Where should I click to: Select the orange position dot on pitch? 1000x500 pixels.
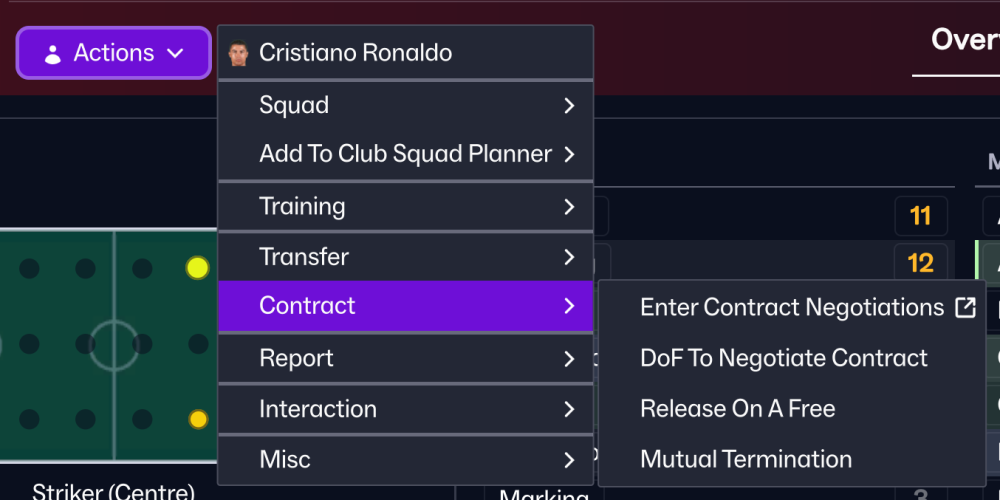198,419
